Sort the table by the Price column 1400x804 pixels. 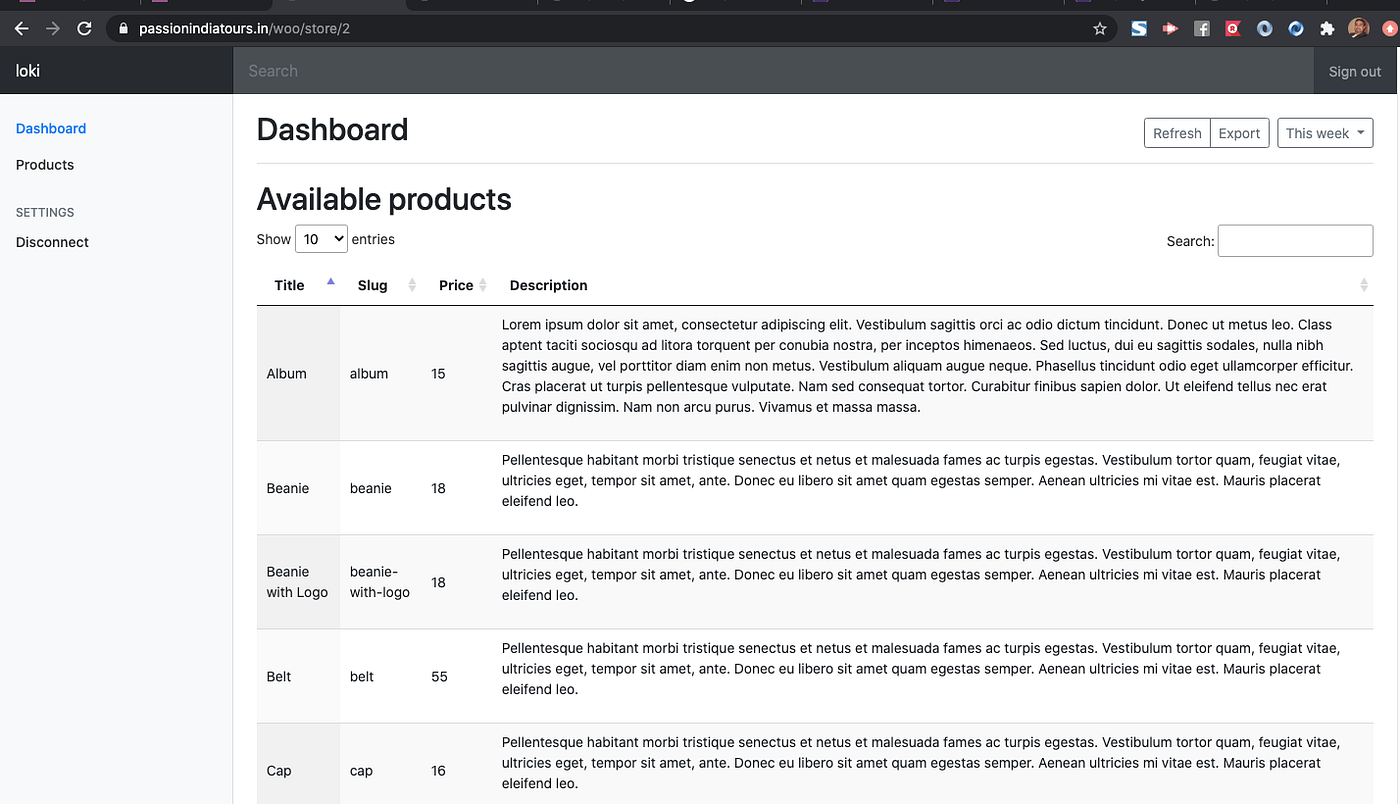[457, 285]
